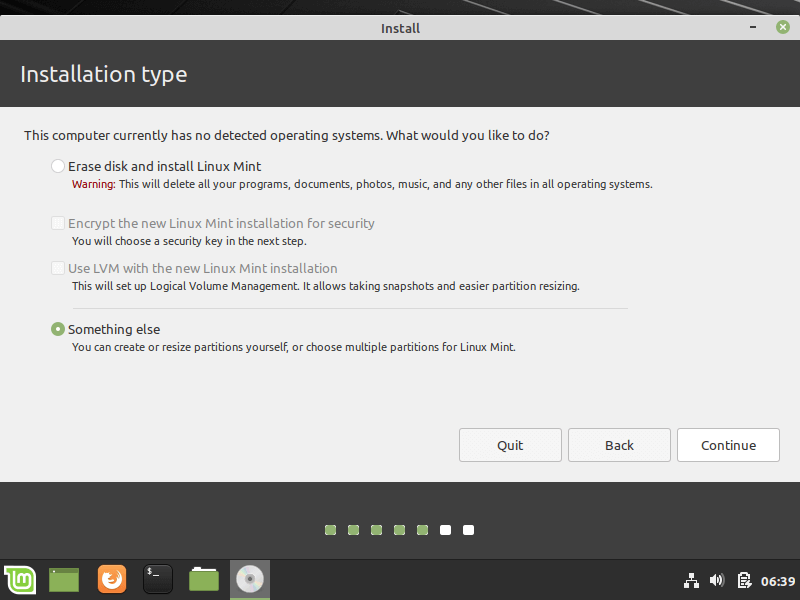Screen dimensions: 800x600
Task: Click the volume speaker tray icon
Action: click(717, 580)
